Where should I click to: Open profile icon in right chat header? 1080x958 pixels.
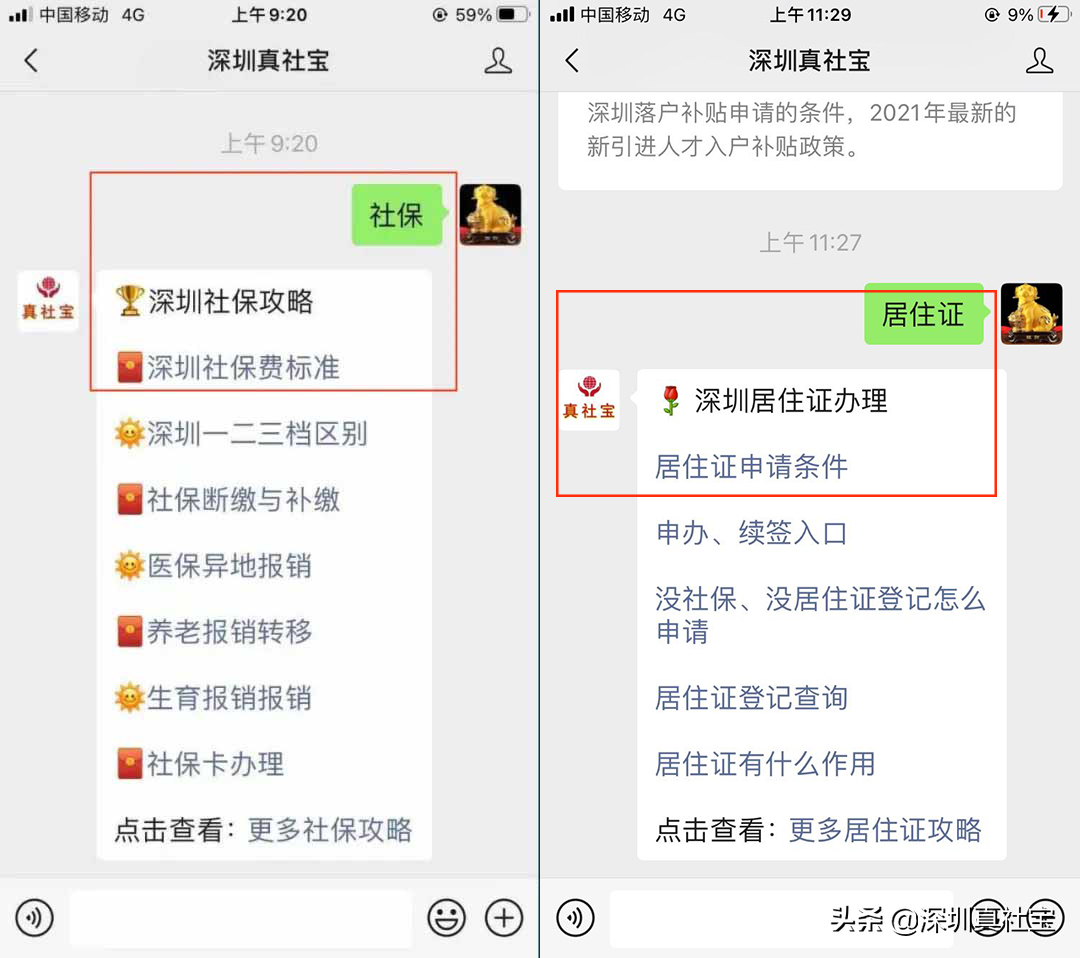[1039, 61]
